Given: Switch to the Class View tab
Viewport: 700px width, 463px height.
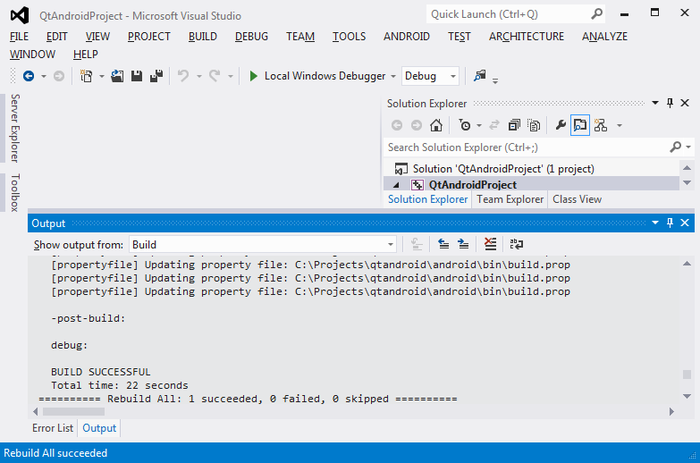Looking at the screenshot, I should (x=577, y=199).
